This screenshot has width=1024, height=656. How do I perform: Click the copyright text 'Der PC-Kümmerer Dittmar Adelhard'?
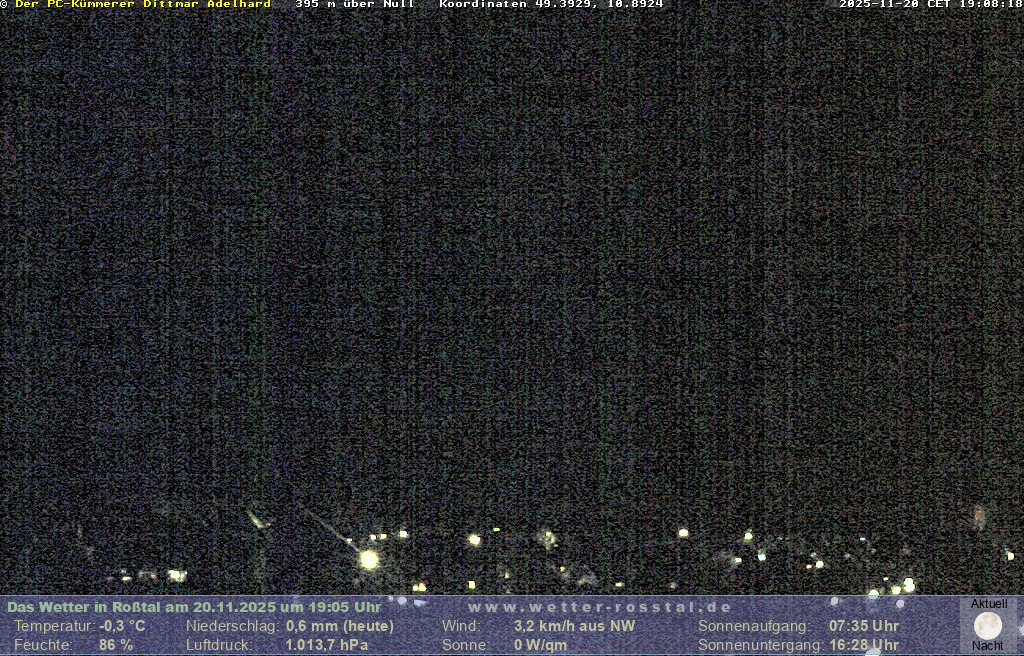click(x=142, y=5)
